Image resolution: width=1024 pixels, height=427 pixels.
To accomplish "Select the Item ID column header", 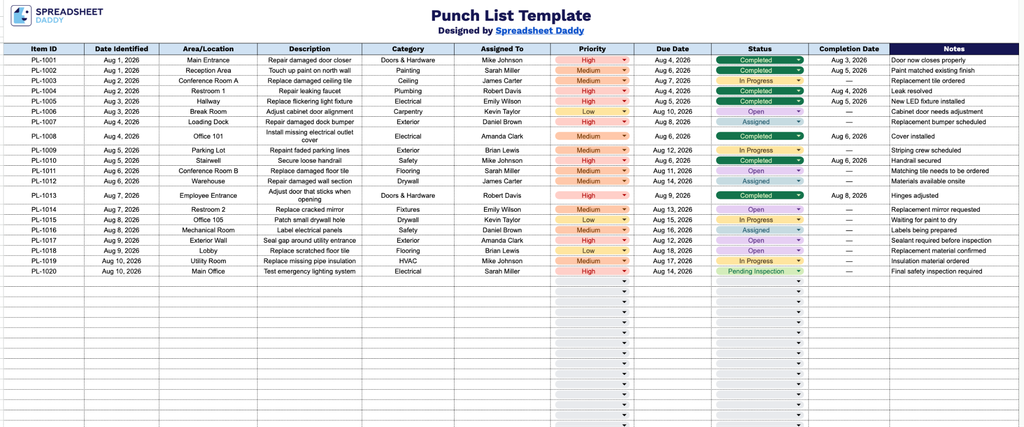I will tap(44, 49).
